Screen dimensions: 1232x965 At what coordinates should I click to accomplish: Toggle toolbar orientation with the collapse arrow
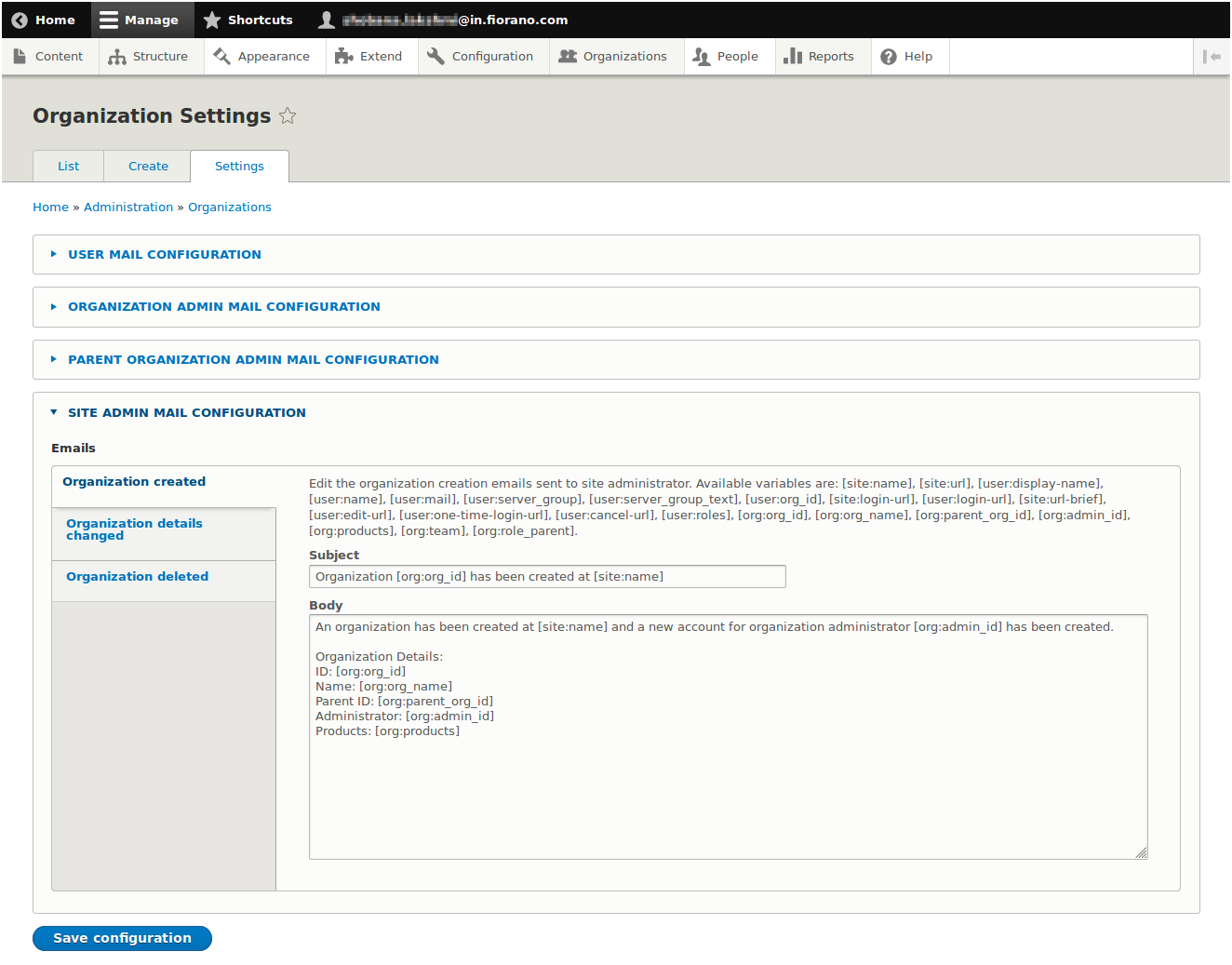(1212, 57)
